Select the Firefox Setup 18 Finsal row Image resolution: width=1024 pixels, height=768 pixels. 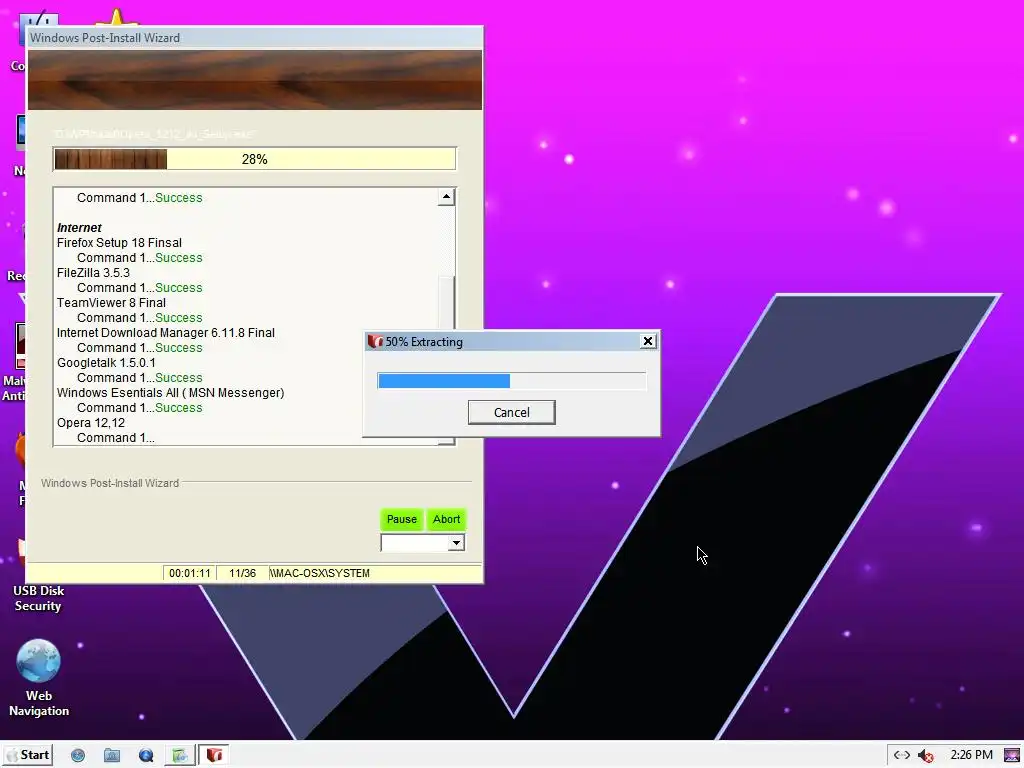tap(119, 242)
